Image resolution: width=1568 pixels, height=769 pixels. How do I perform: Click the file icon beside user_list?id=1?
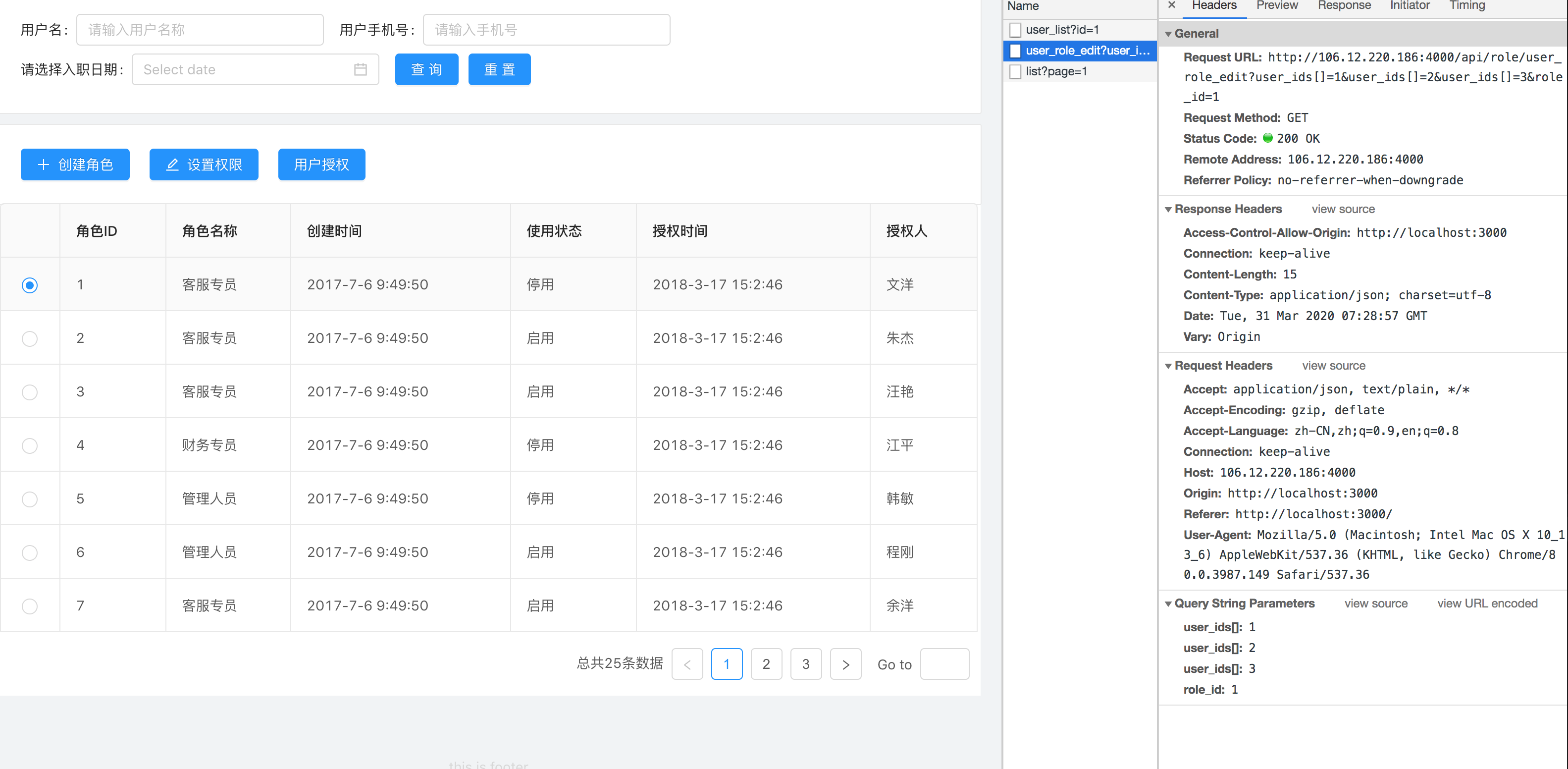[1015, 30]
